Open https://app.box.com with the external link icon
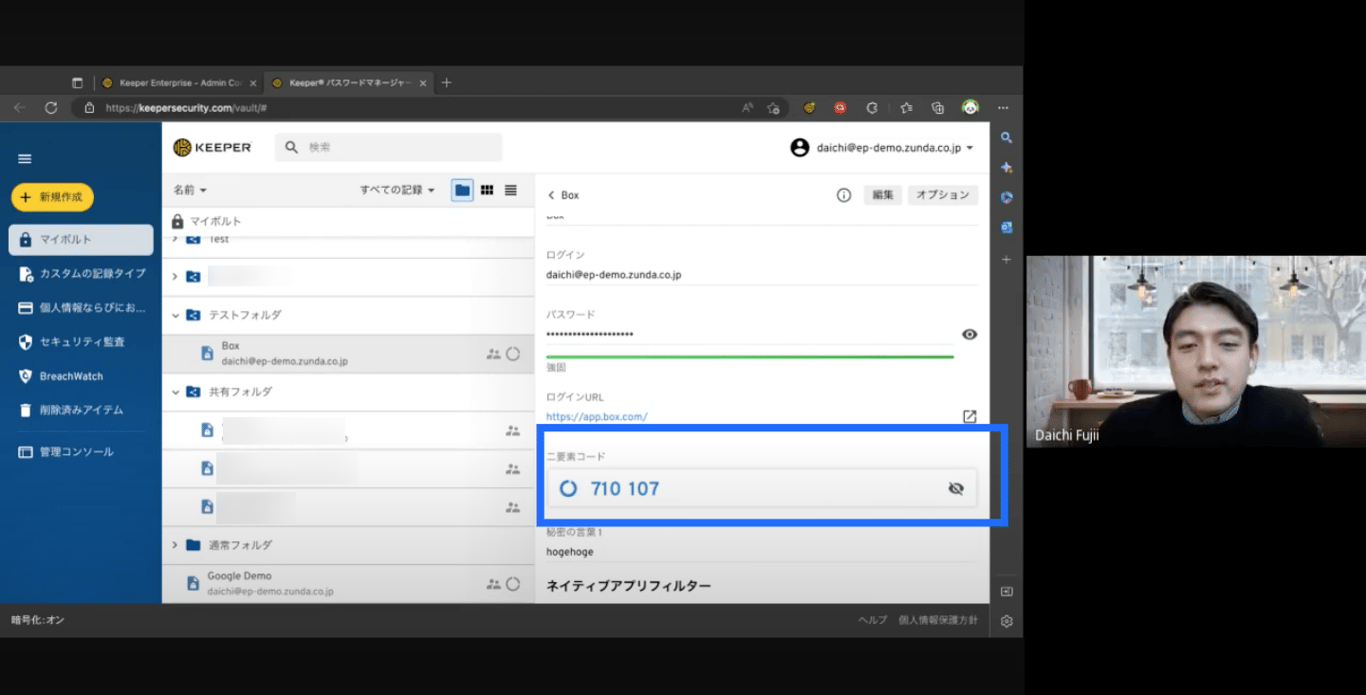The height and width of the screenshot is (695, 1366). point(969,416)
